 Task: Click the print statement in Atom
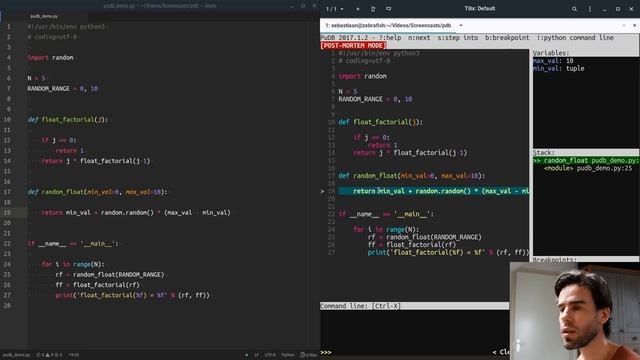[x=132, y=295]
